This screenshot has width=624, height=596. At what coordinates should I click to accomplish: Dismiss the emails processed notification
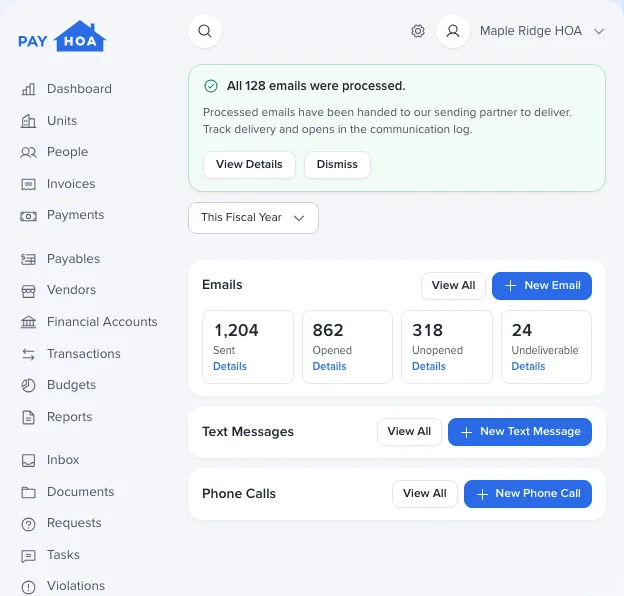point(337,164)
